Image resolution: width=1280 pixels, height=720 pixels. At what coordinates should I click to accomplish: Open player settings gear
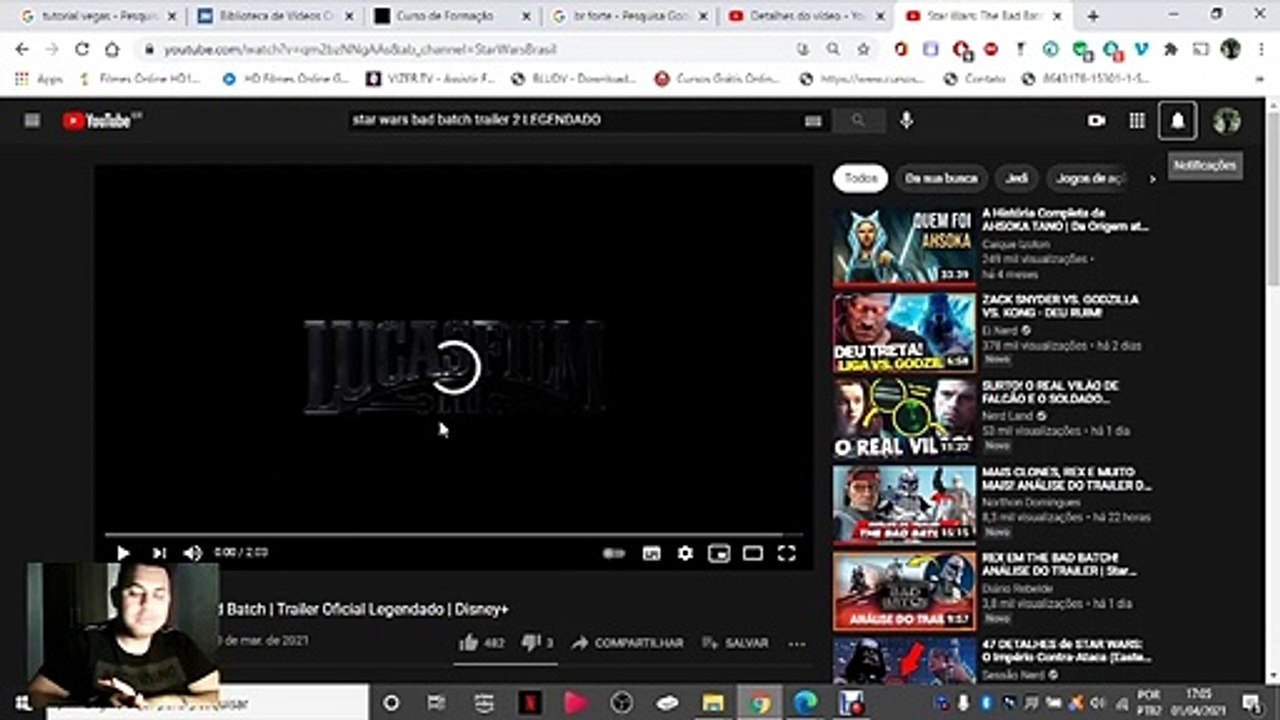(685, 553)
